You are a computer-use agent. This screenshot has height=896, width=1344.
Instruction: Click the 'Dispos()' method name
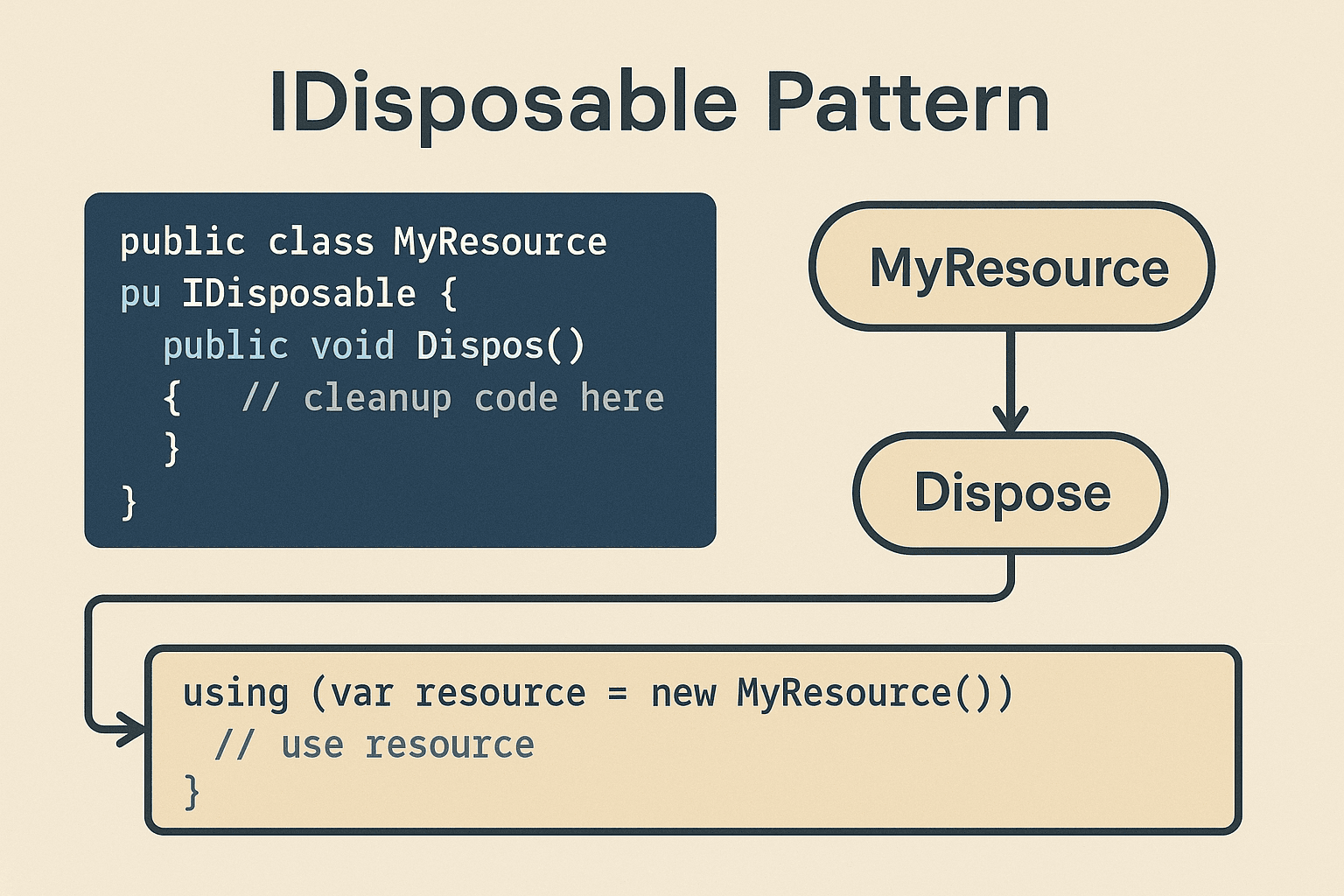point(500,346)
